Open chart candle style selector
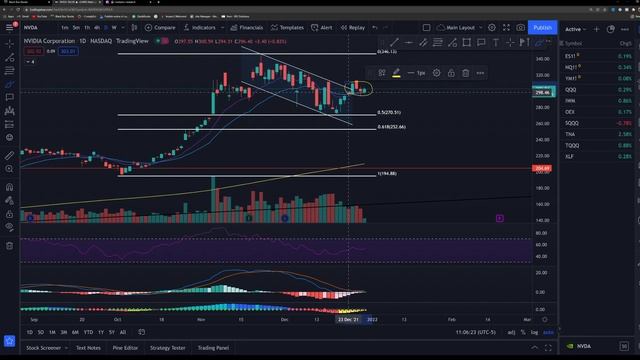 pyautogui.click(x=134, y=27)
